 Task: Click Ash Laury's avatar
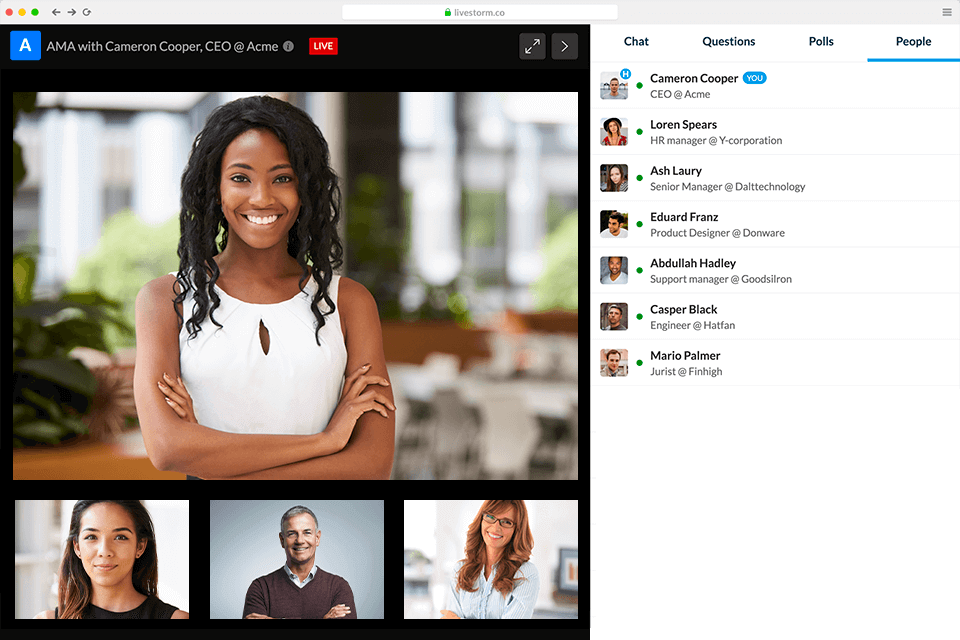point(614,178)
